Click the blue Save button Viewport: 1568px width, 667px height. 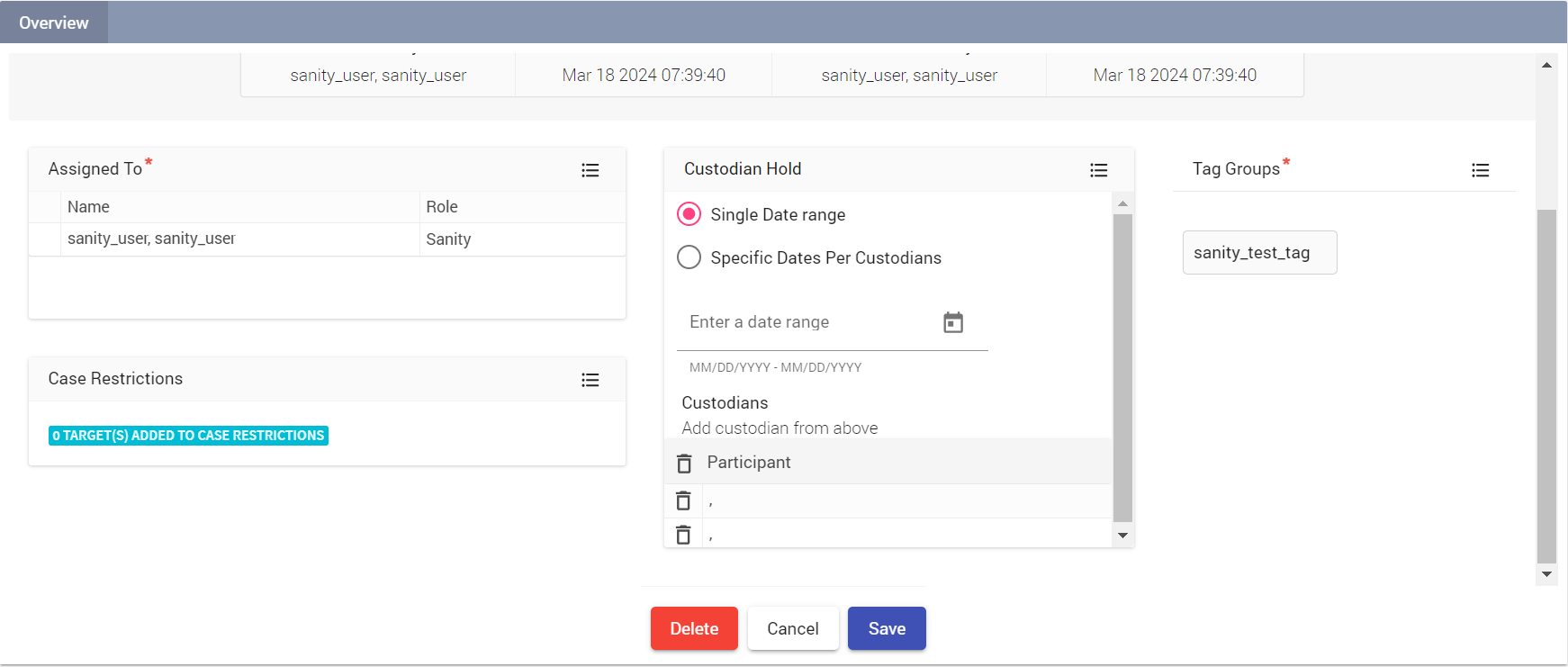pos(887,628)
